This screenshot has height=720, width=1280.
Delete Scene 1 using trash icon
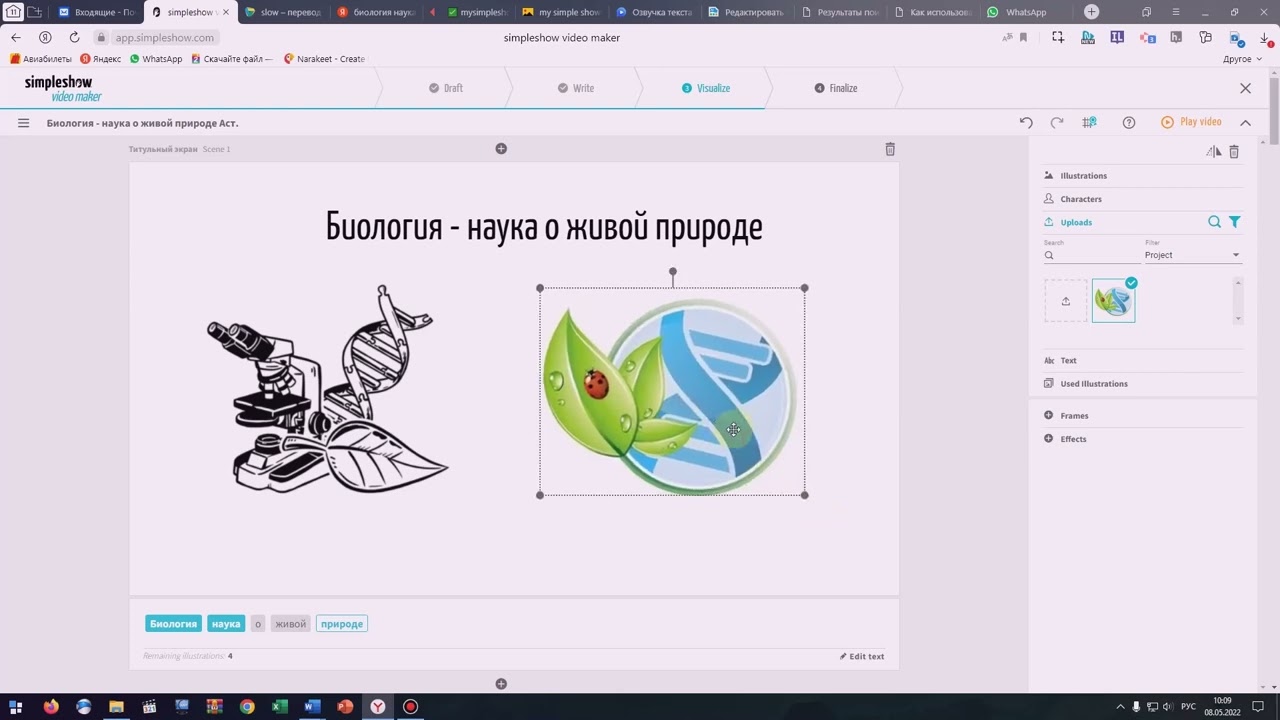coord(890,149)
